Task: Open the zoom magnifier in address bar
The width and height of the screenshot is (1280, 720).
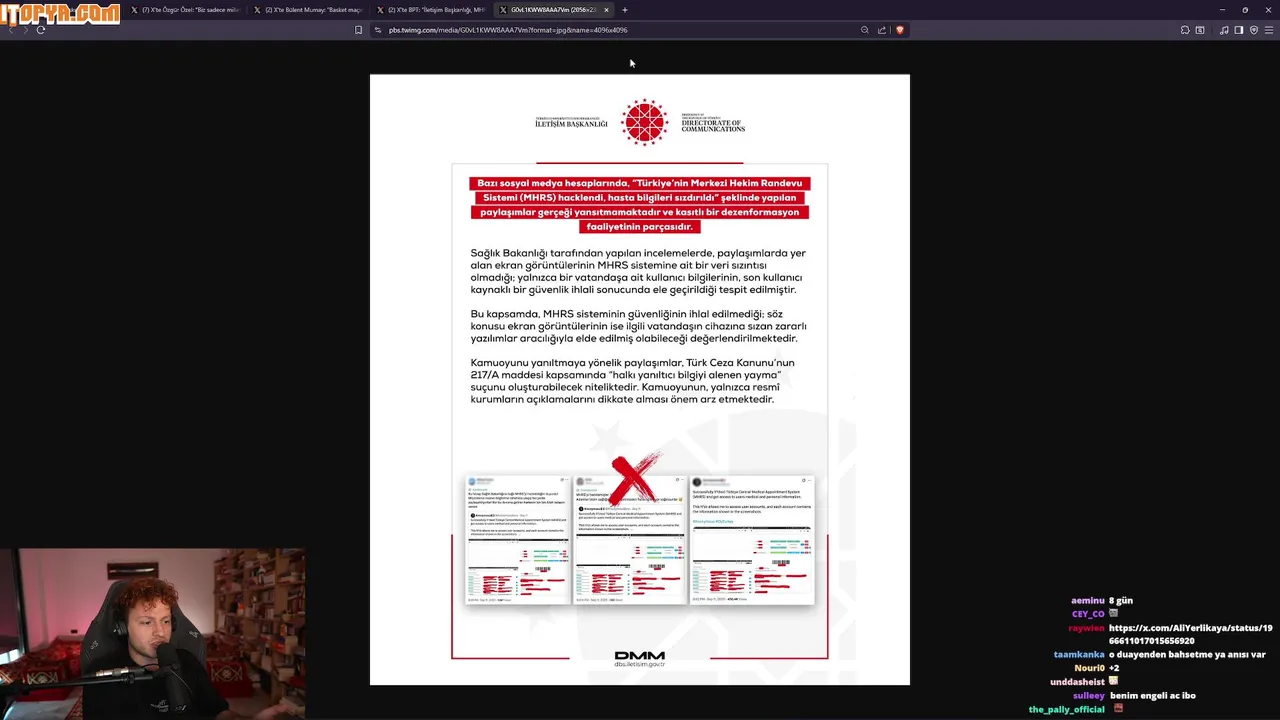Action: tap(865, 30)
